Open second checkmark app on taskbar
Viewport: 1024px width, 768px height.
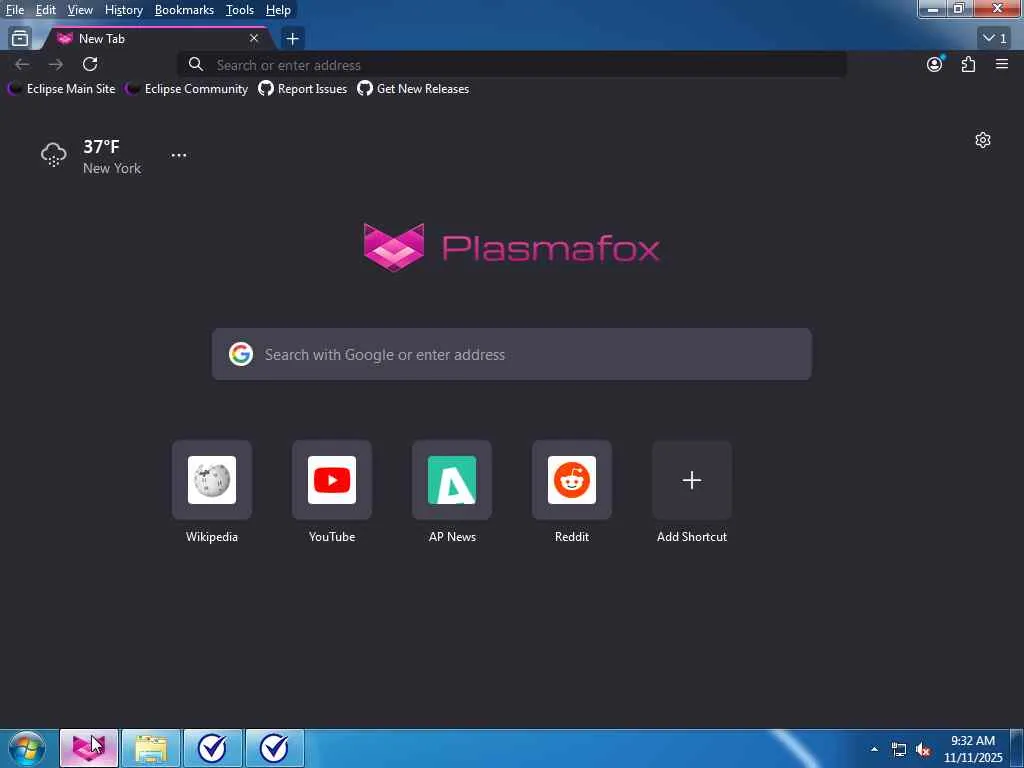pyautogui.click(x=275, y=748)
